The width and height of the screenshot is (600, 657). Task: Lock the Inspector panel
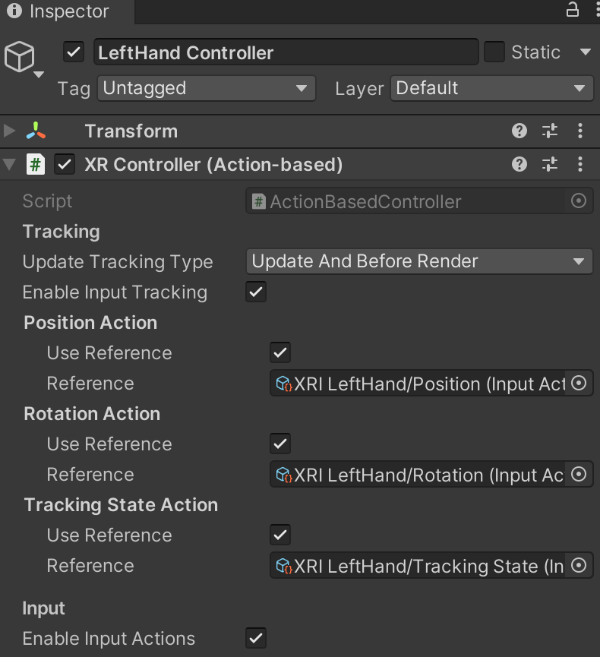point(572,9)
